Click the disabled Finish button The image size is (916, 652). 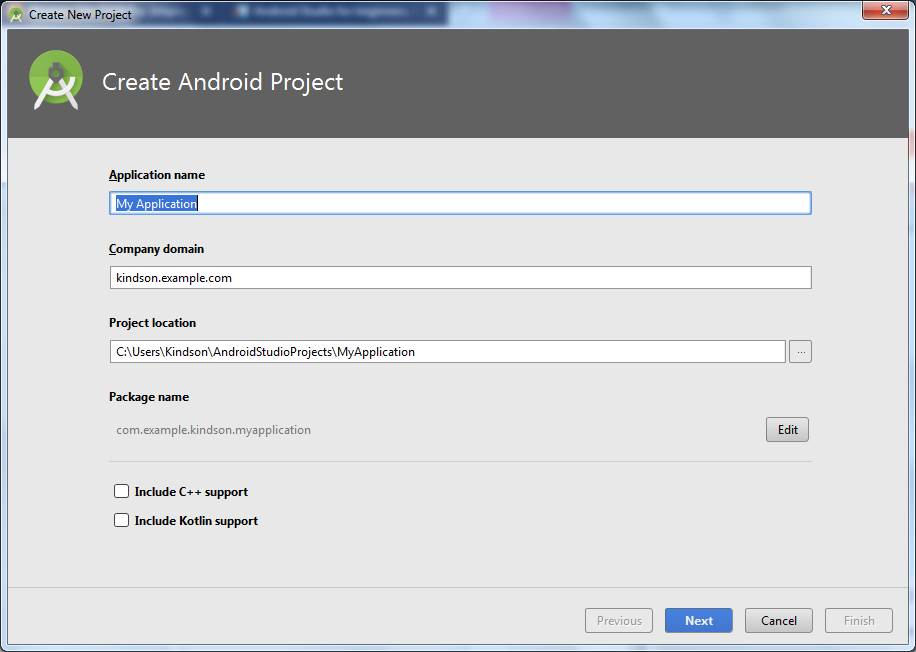[x=859, y=620]
